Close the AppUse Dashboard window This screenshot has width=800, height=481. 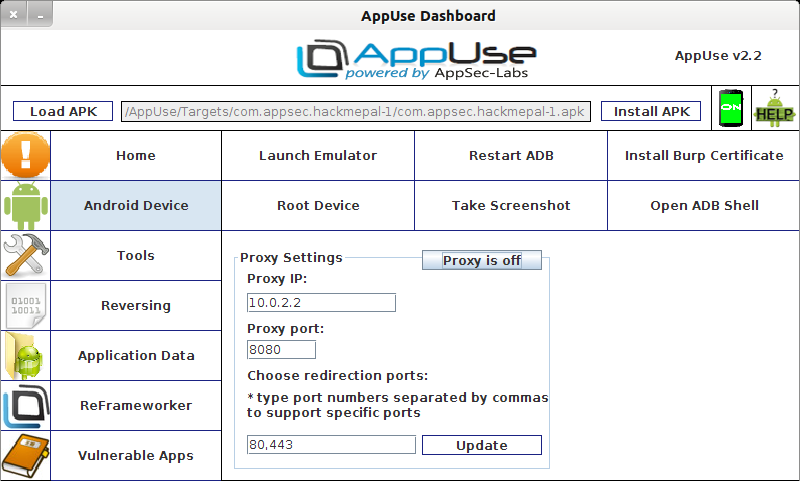point(13,14)
